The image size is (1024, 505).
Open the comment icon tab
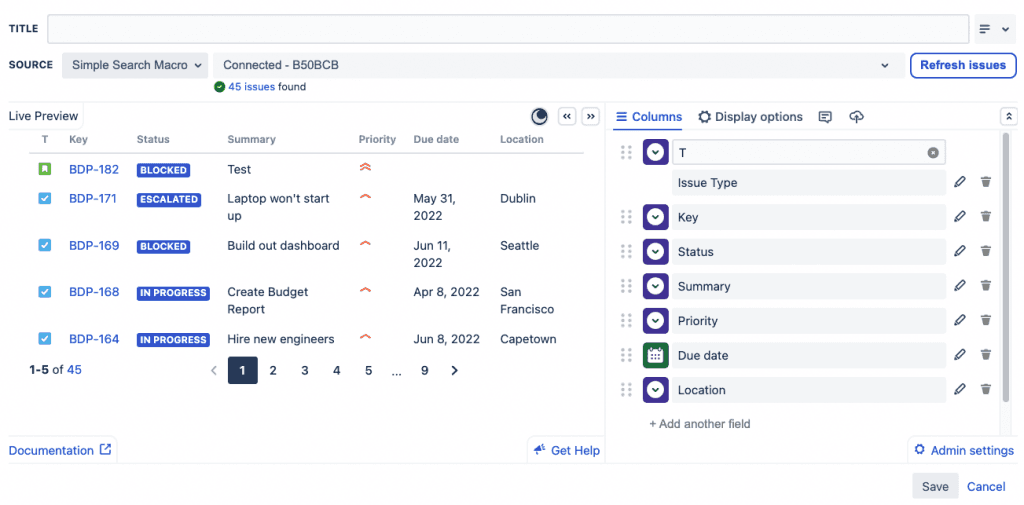825,117
